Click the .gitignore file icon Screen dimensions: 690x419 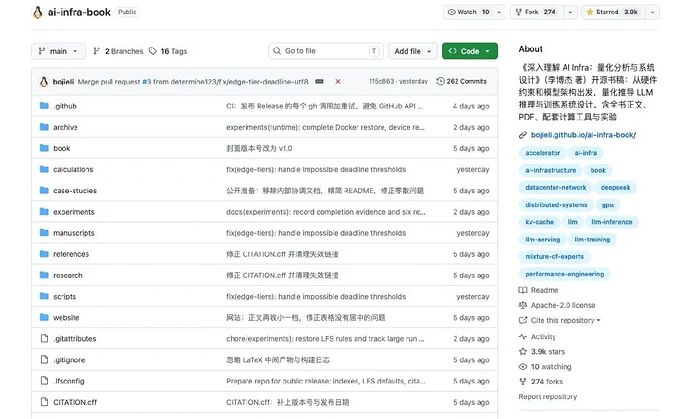(x=44, y=360)
